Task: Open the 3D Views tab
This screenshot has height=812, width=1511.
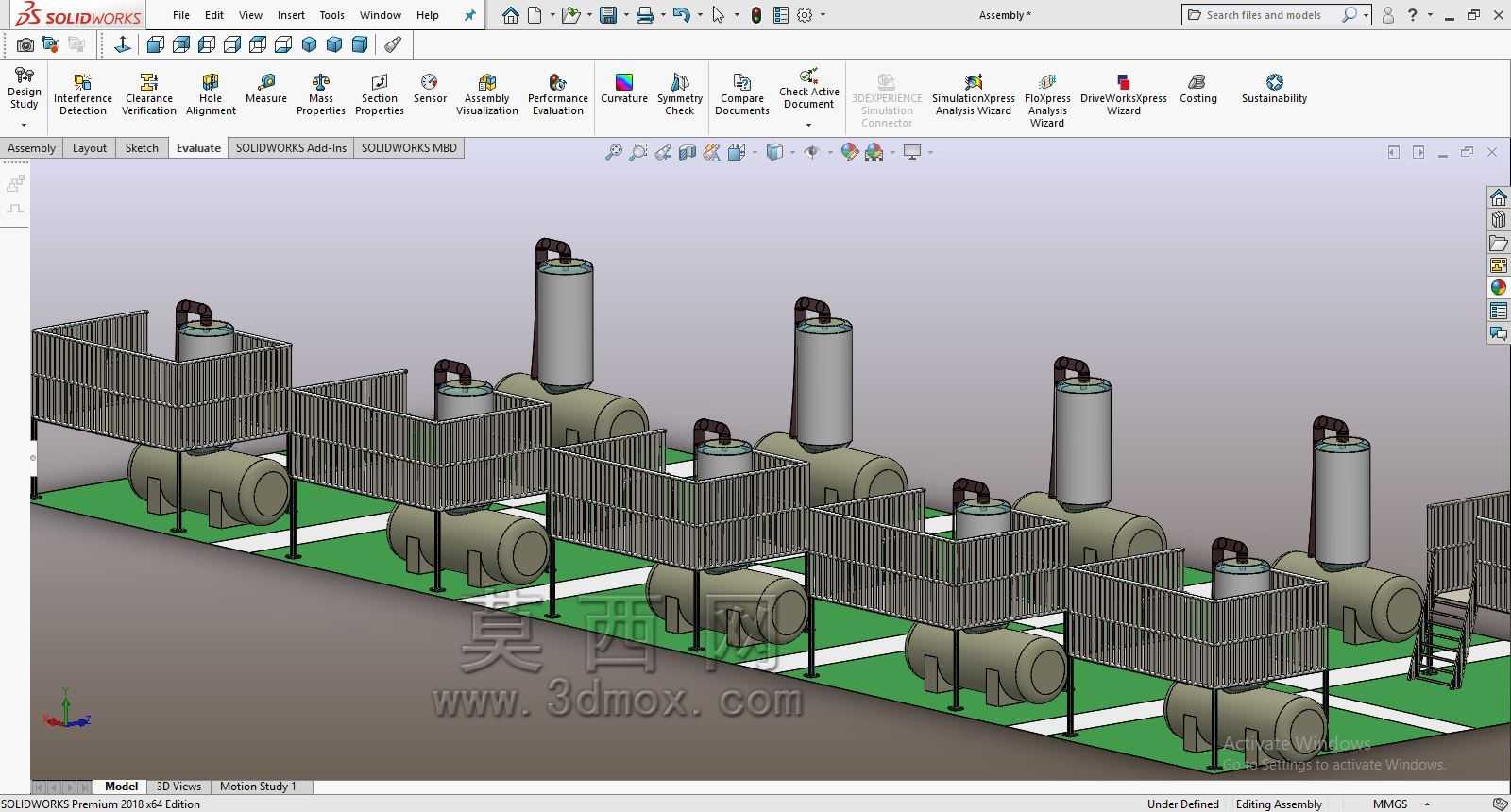Action: (178, 787)
